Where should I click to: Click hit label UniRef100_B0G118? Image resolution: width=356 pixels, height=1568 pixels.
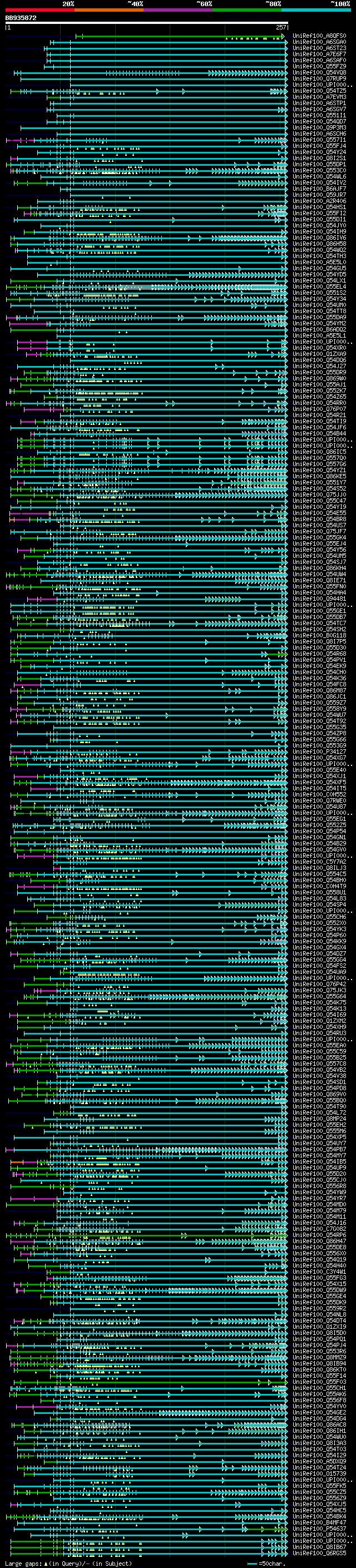[319, 635]
